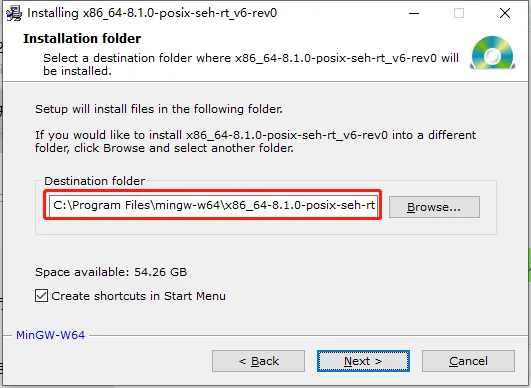Screen dimensions: 531x388
Task: Click the 'If you would like to install' paragraph
Action: 256,142
